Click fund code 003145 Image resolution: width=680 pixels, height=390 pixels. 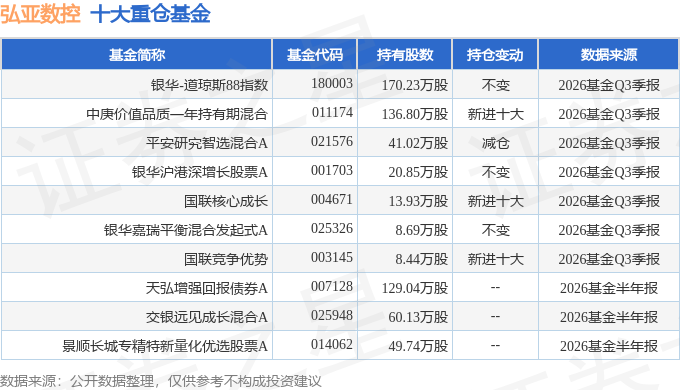[332, 258]
